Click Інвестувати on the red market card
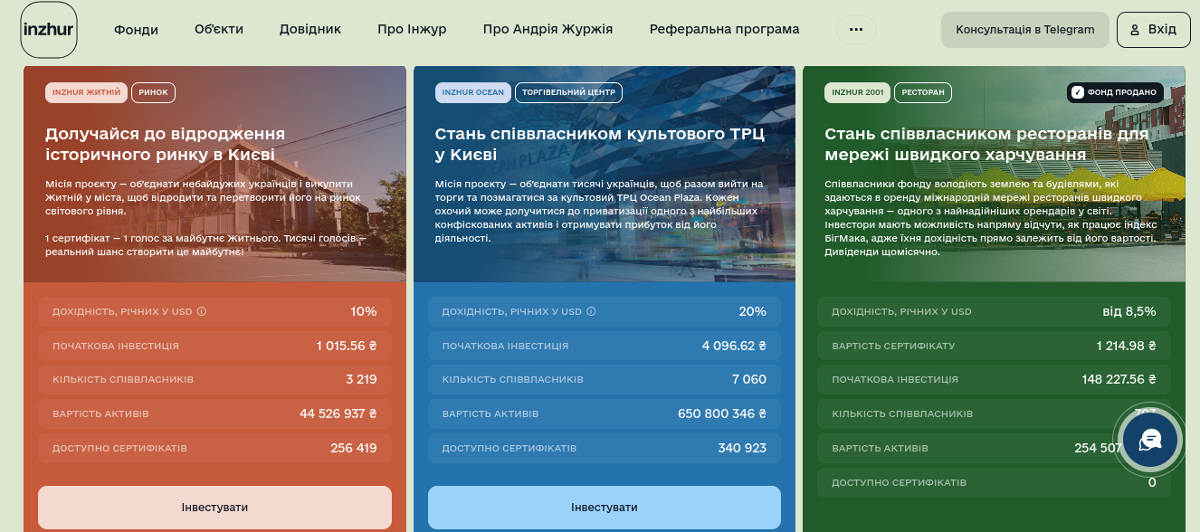 [x=215, y=507]
